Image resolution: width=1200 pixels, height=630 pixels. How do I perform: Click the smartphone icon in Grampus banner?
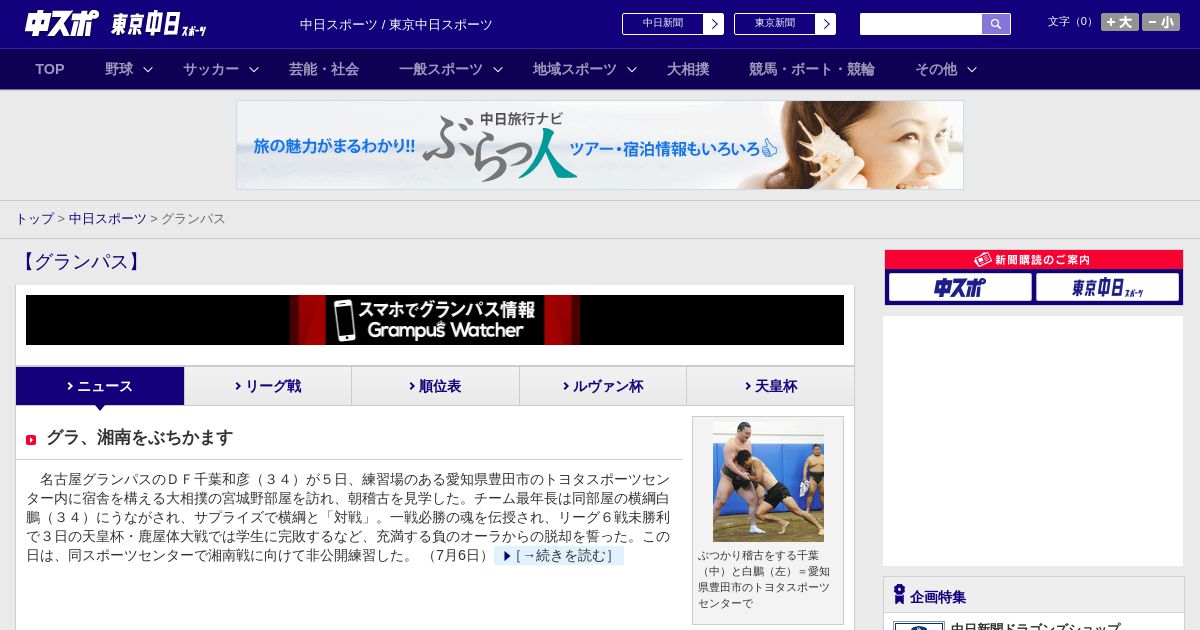[345, 320]
